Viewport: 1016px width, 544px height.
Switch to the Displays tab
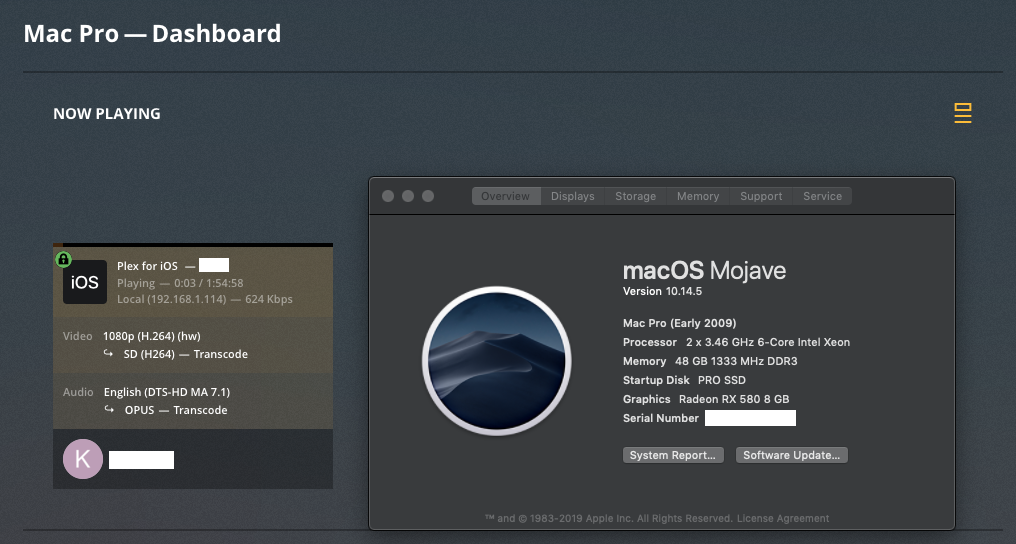tap(573, 196)
